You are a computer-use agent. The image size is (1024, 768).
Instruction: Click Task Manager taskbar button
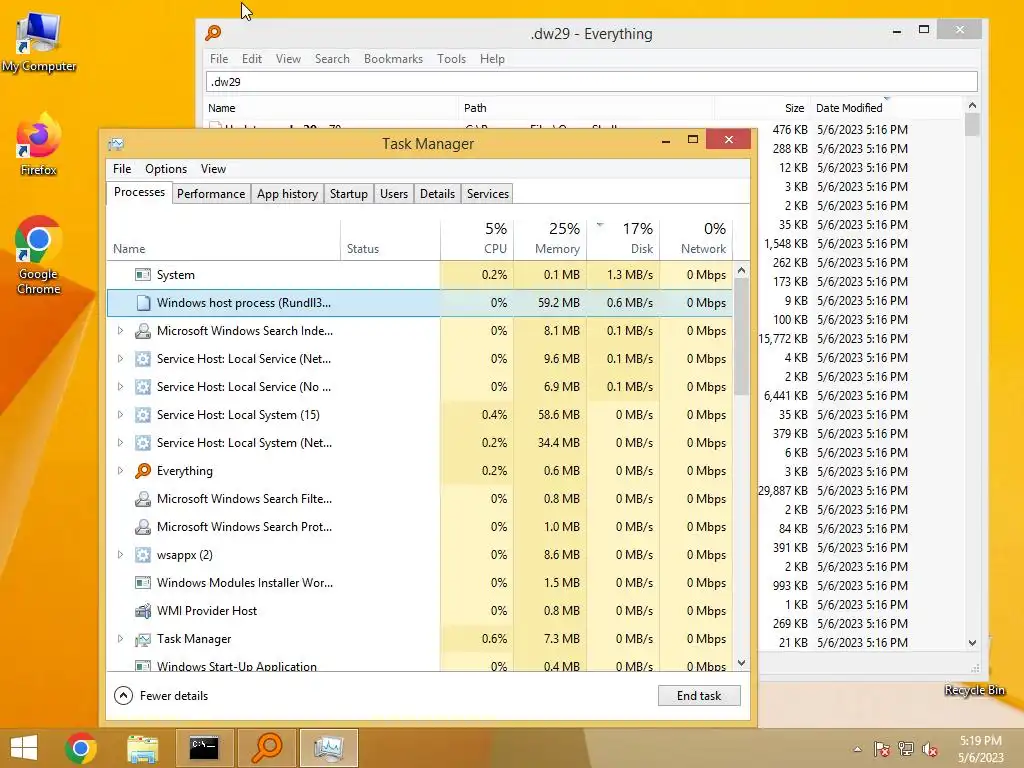point(328,748)
